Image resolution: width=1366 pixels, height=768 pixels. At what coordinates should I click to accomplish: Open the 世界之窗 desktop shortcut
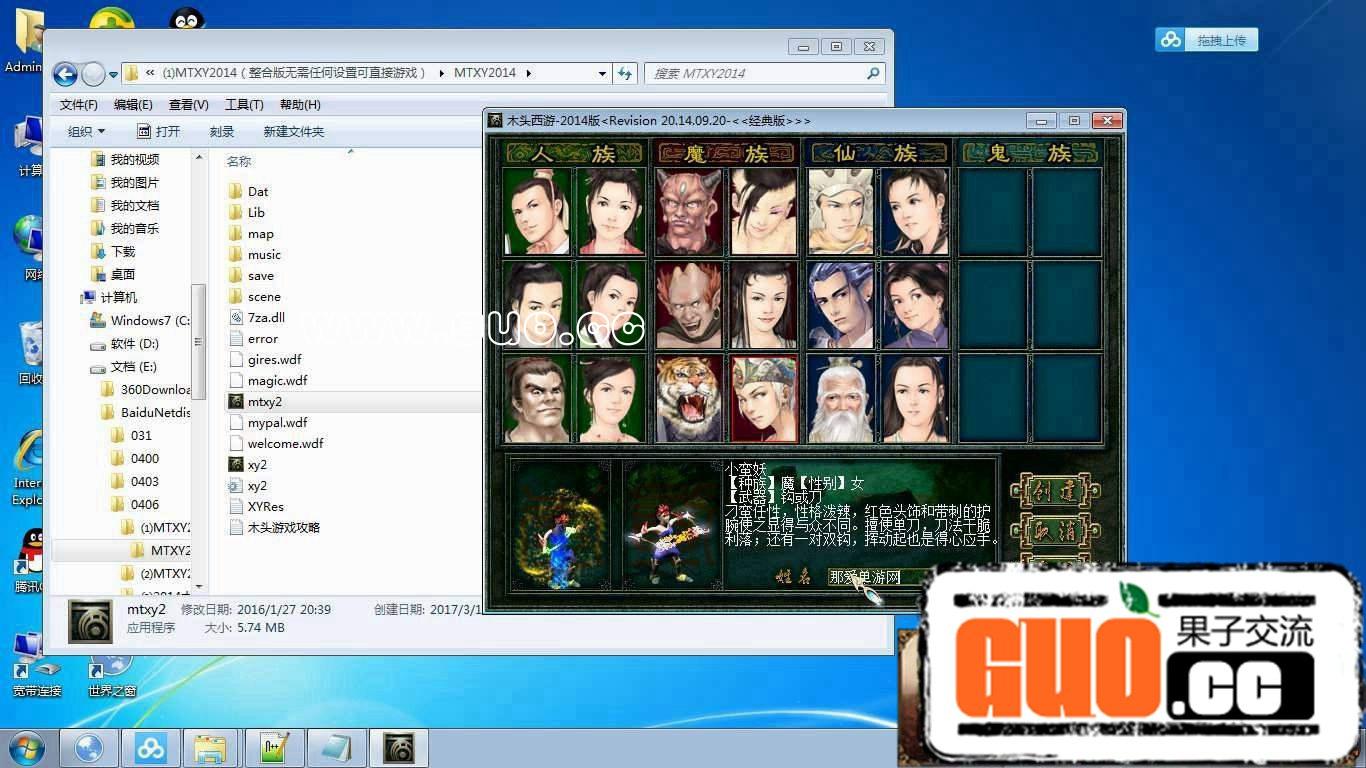coord(111,673)
